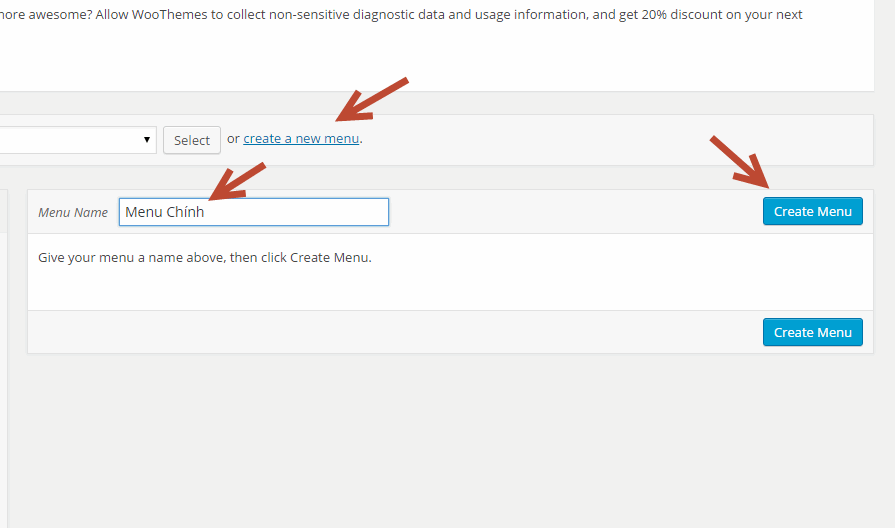Click red arrow pointing at Menu Name field
The image size is (895, 528).
pos(238,180)
